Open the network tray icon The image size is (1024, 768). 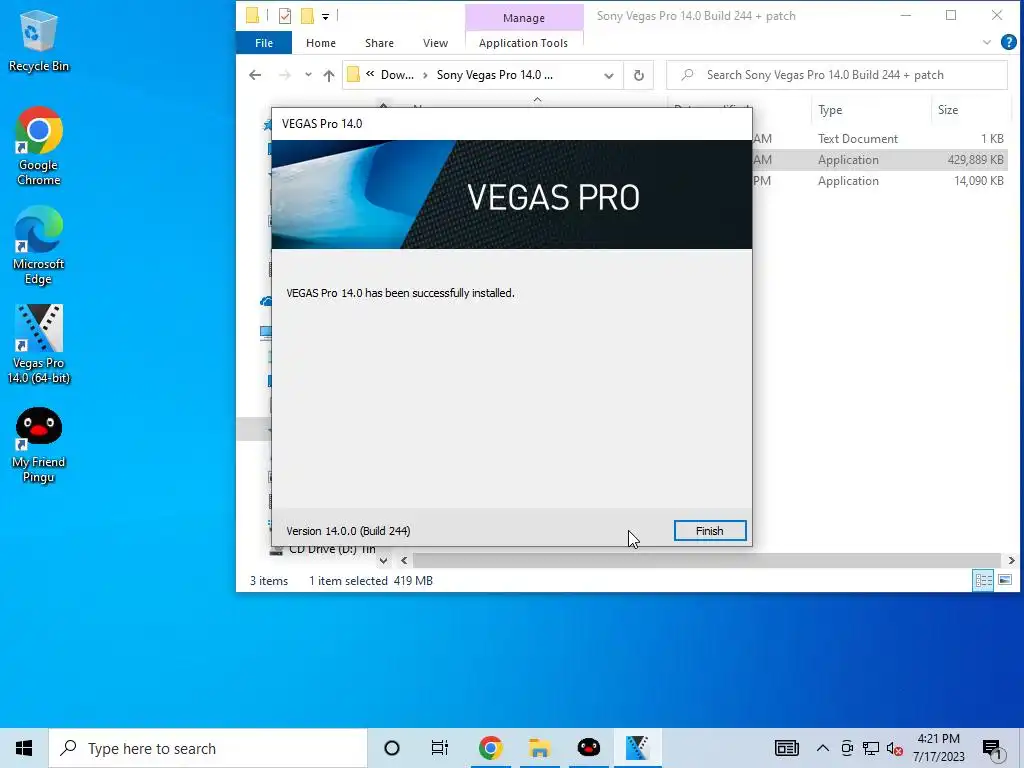click(871, 748)
